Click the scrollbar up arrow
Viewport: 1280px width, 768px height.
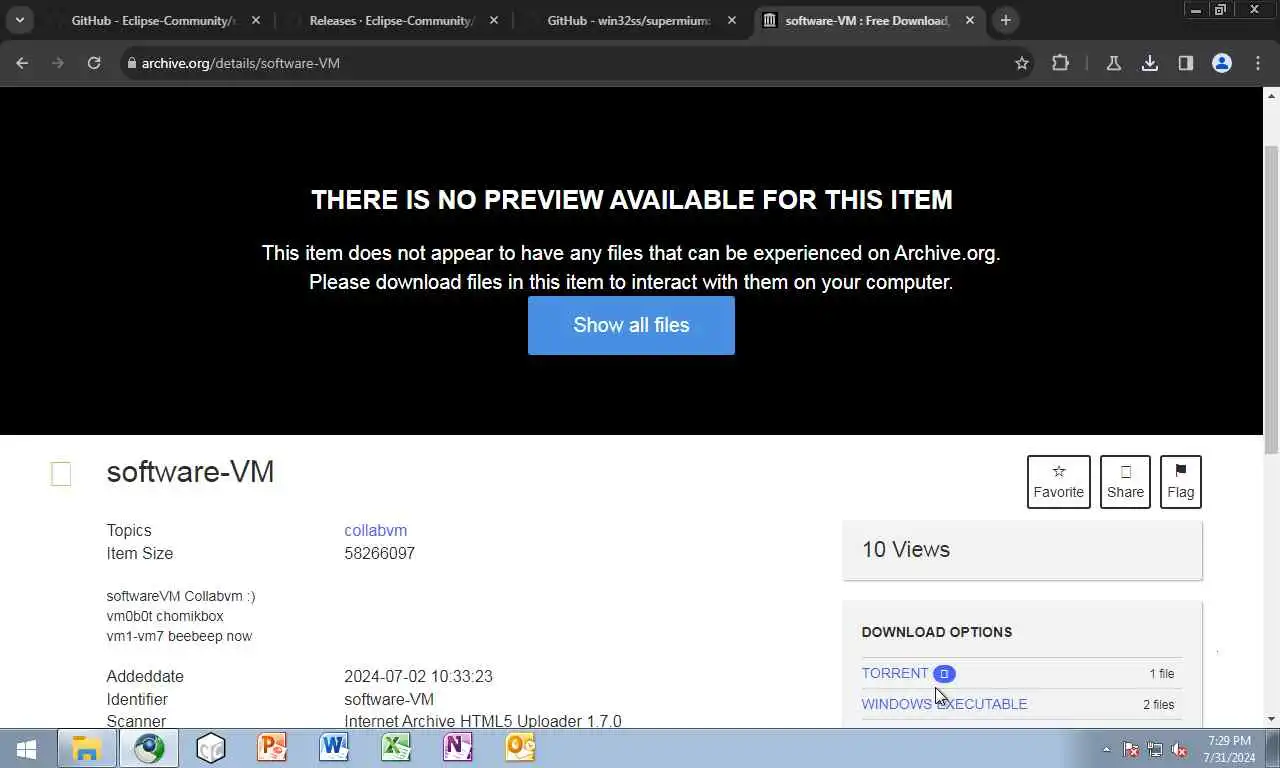[1271, 95]
